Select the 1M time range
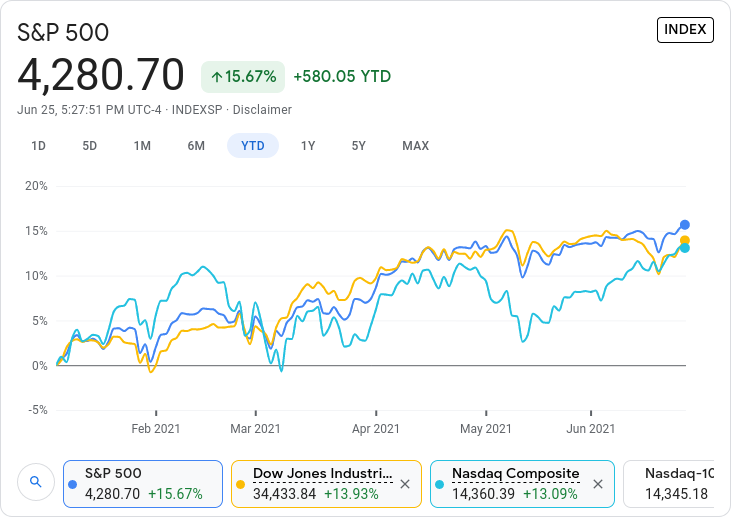Screen dimensions: 731x517 (x=142, y=146)
